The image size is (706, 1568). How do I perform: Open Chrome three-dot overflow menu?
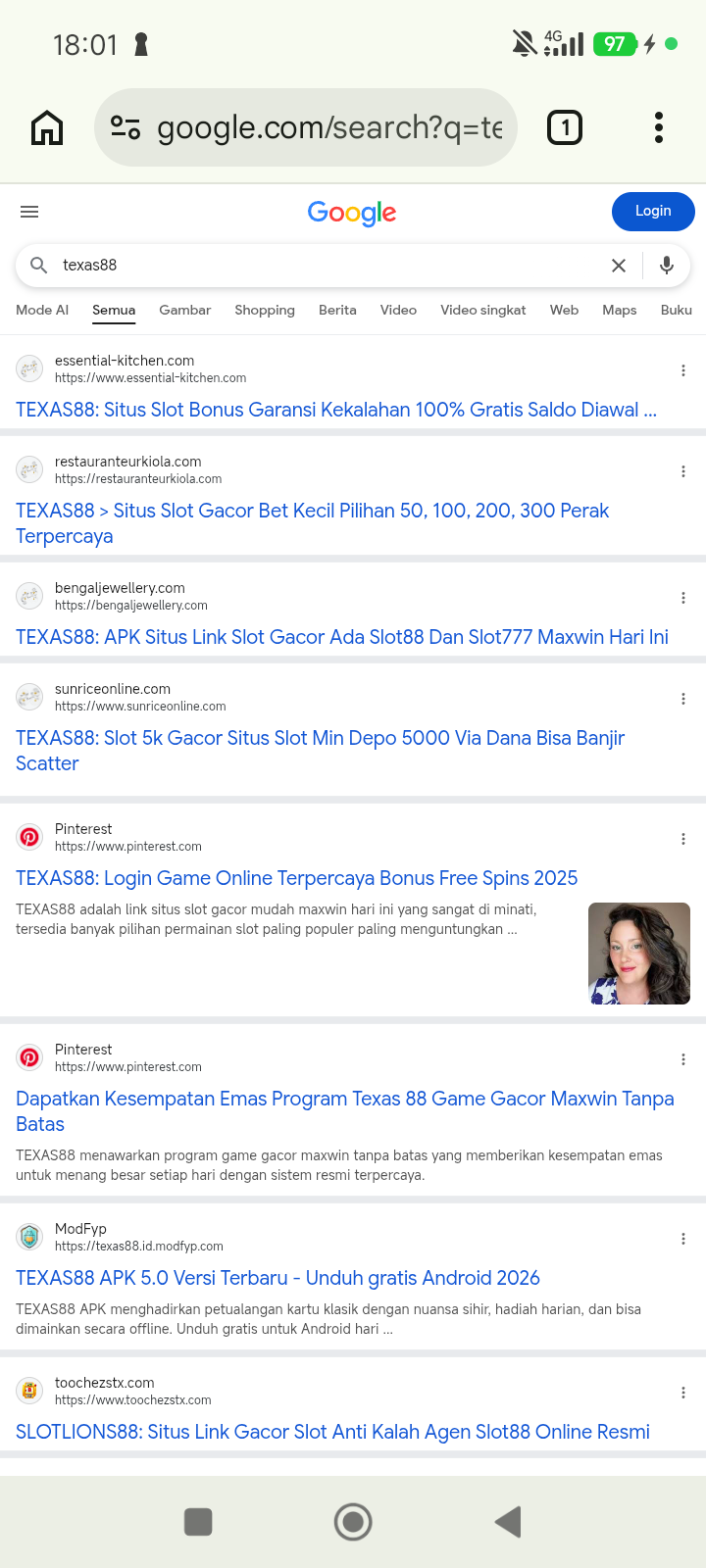click(659, 127)
